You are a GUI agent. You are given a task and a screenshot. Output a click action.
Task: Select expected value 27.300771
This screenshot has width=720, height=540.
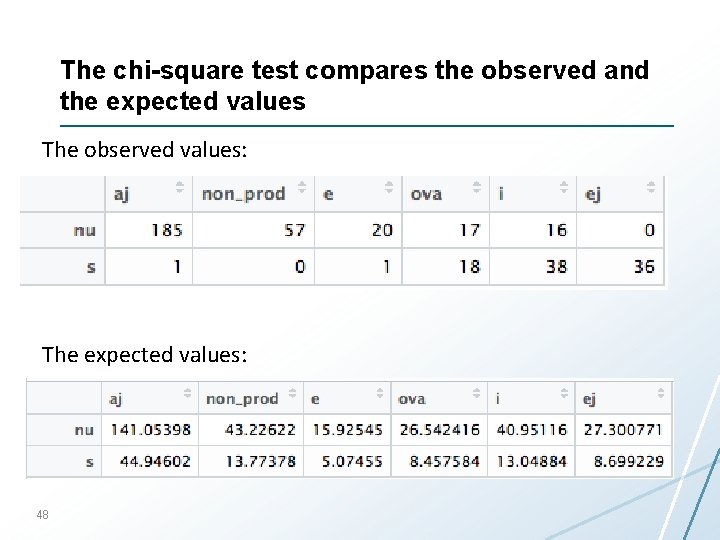point(623,430)
